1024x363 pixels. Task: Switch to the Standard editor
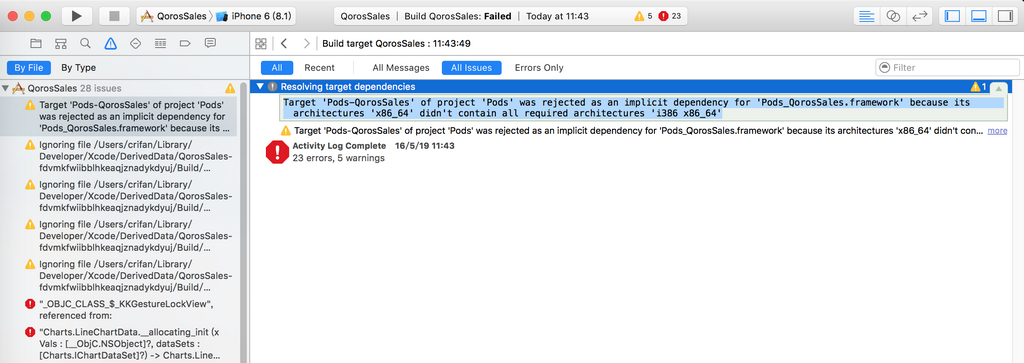point(867,16)
